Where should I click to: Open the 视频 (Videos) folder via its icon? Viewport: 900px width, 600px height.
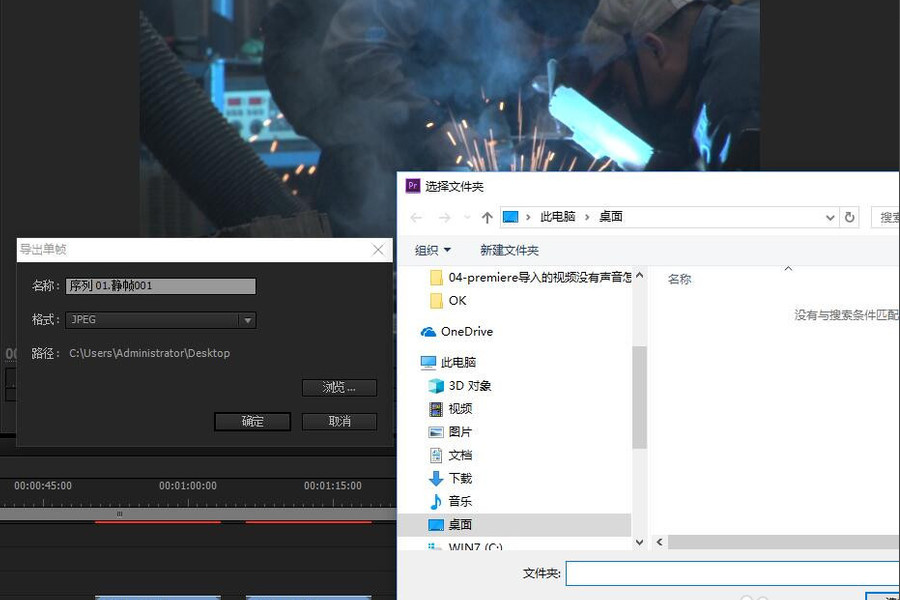click(x=434, y=408)
